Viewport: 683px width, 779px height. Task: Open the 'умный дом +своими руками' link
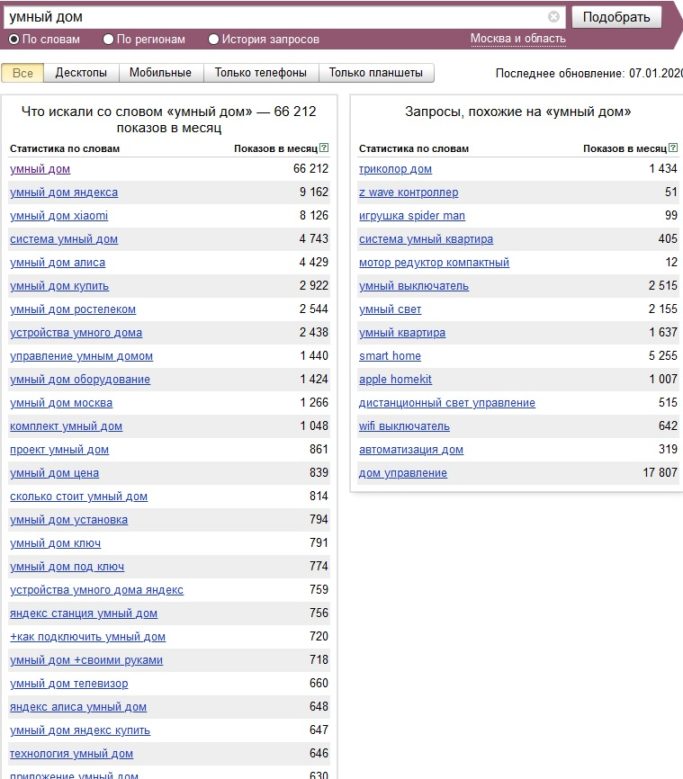[86, 660]
